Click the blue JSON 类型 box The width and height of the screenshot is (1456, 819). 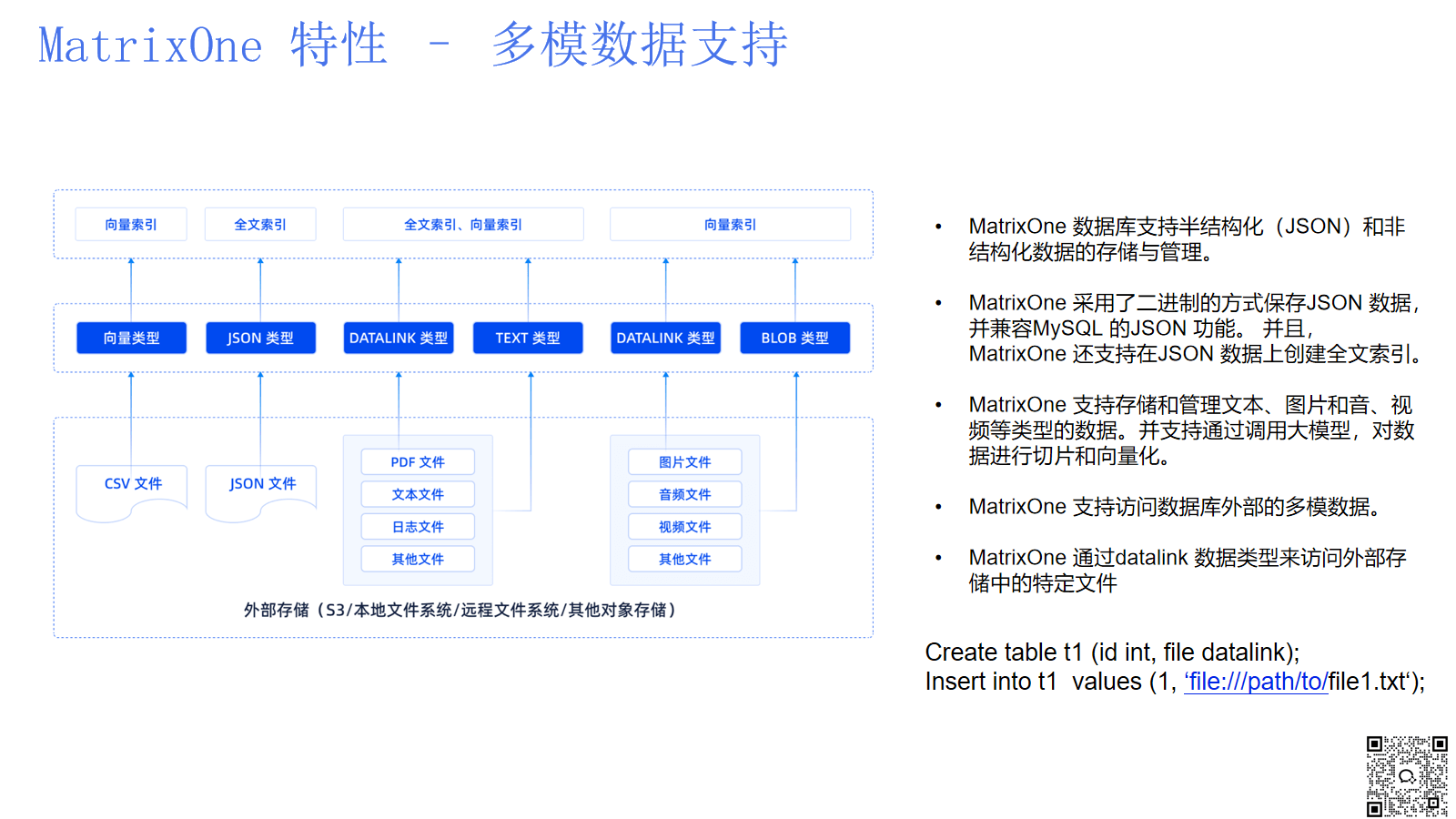(260, 338)
